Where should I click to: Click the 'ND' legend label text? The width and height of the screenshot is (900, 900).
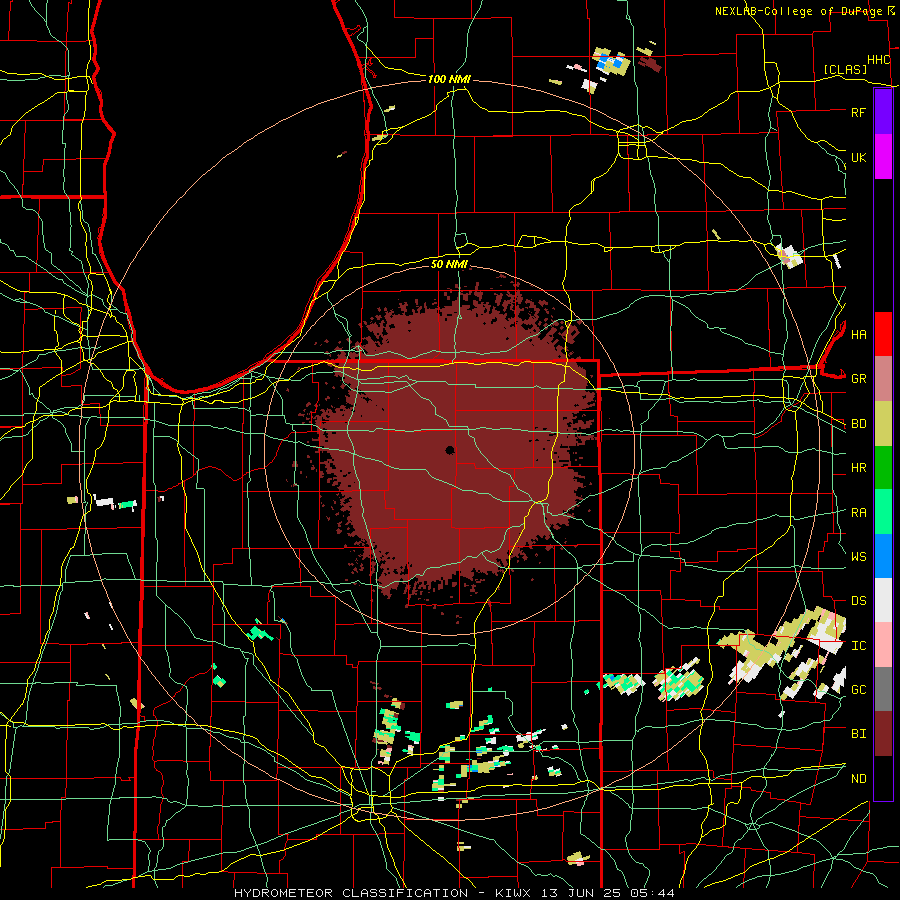tap(858, 778)
